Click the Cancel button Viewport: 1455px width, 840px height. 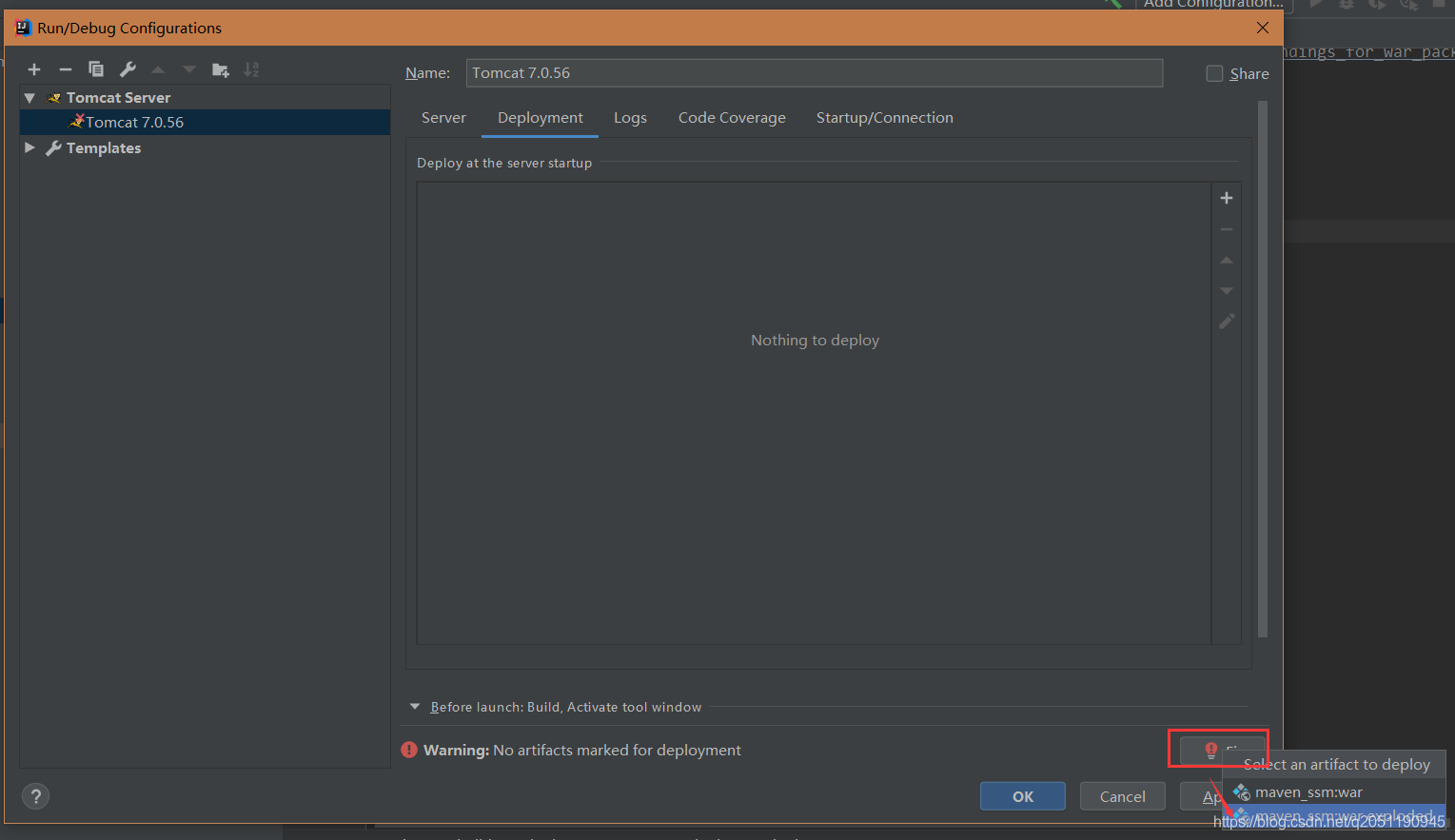(x=1123, y=796)
